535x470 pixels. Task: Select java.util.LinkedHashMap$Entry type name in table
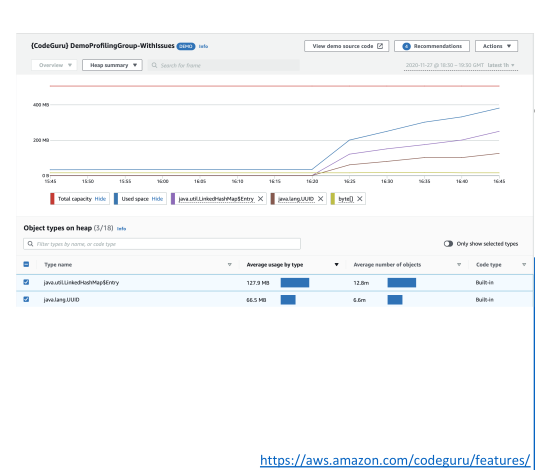pos(81,283)
